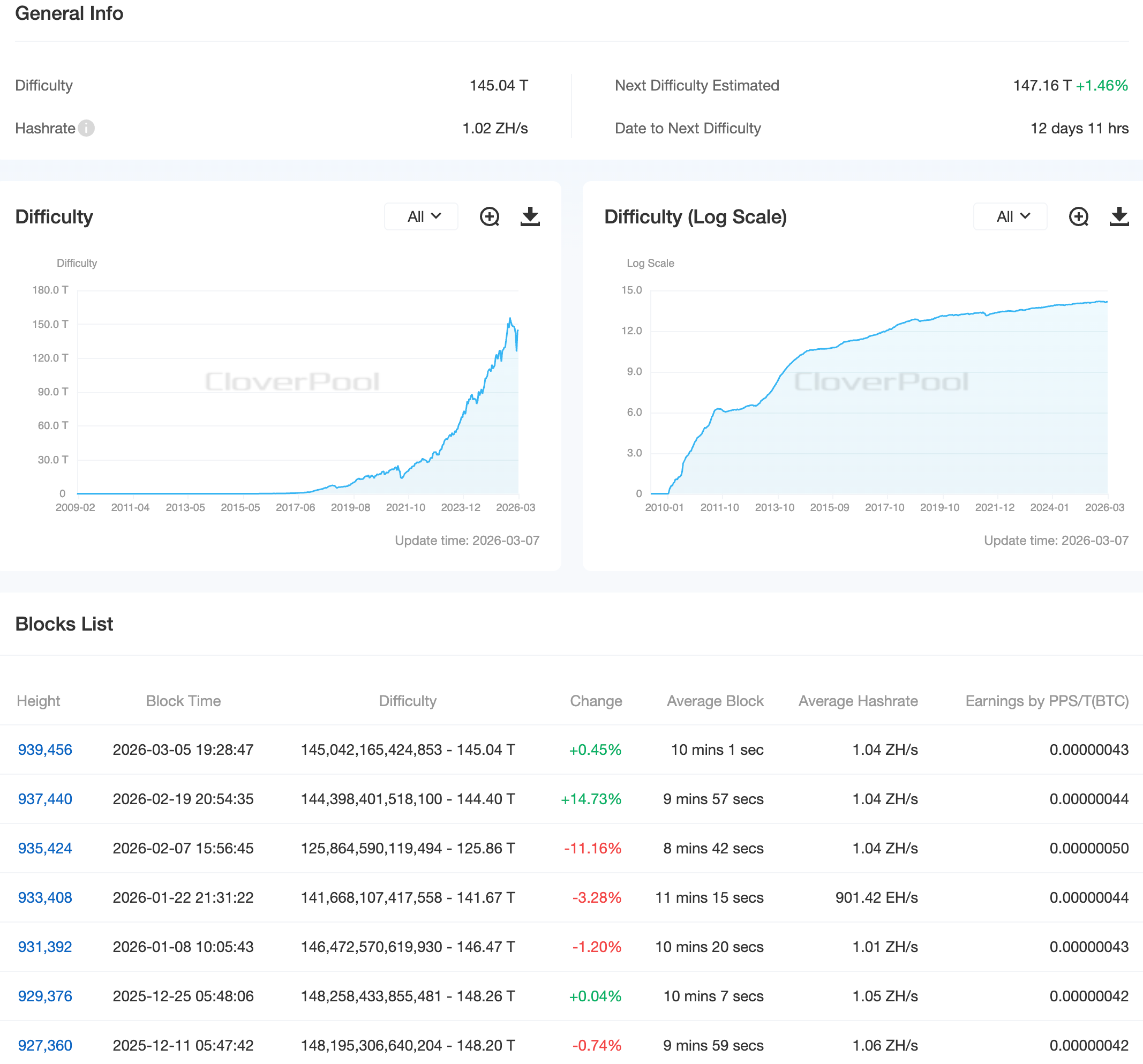Open block 937,440 link
The width and height of the screenshot is (1143, 1064).
point(45,799)
